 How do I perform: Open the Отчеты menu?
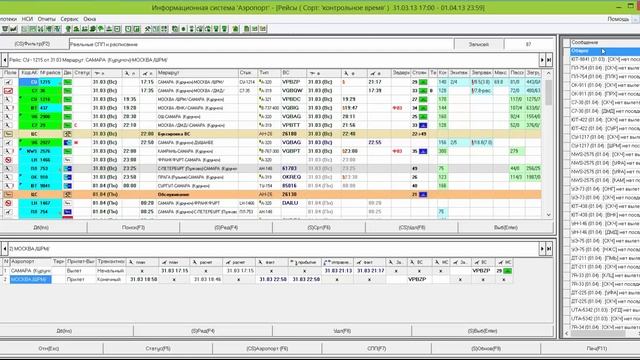tap(47, 19)
